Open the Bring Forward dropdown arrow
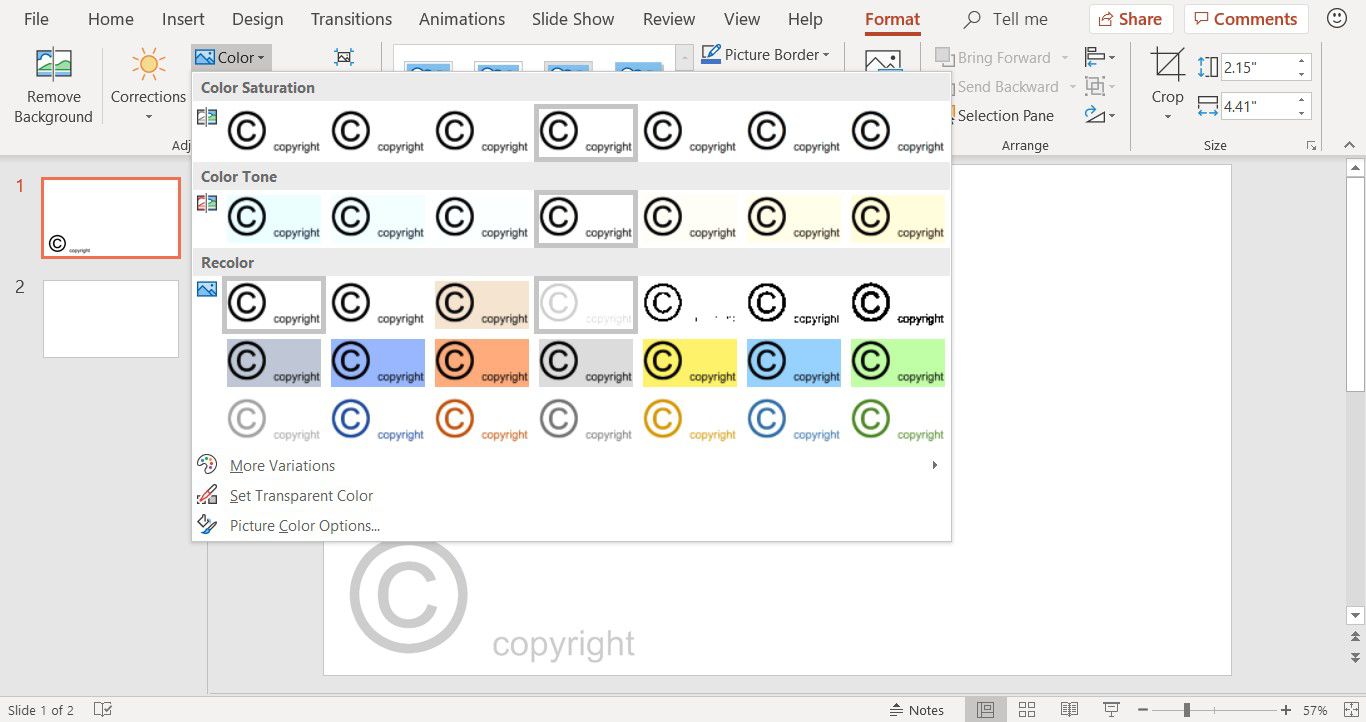The width and height of the screenshot is (1366, 722). [1065, 57]
